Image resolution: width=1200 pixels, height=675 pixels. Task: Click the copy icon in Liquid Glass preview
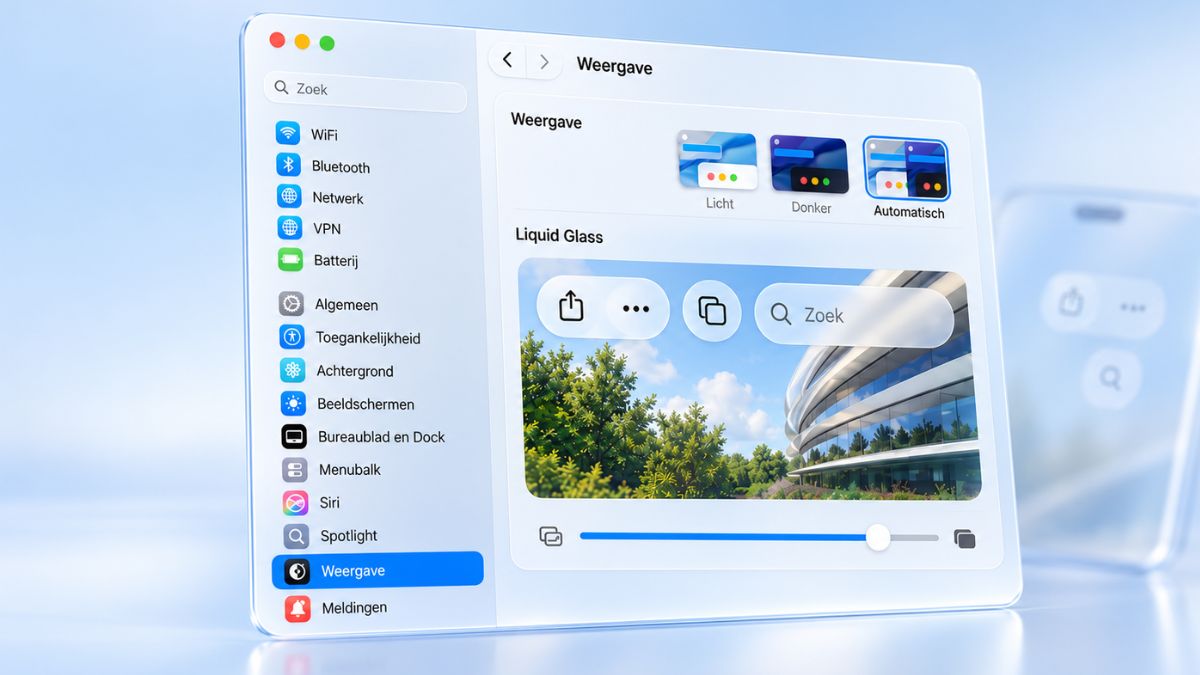click(712, 310)
